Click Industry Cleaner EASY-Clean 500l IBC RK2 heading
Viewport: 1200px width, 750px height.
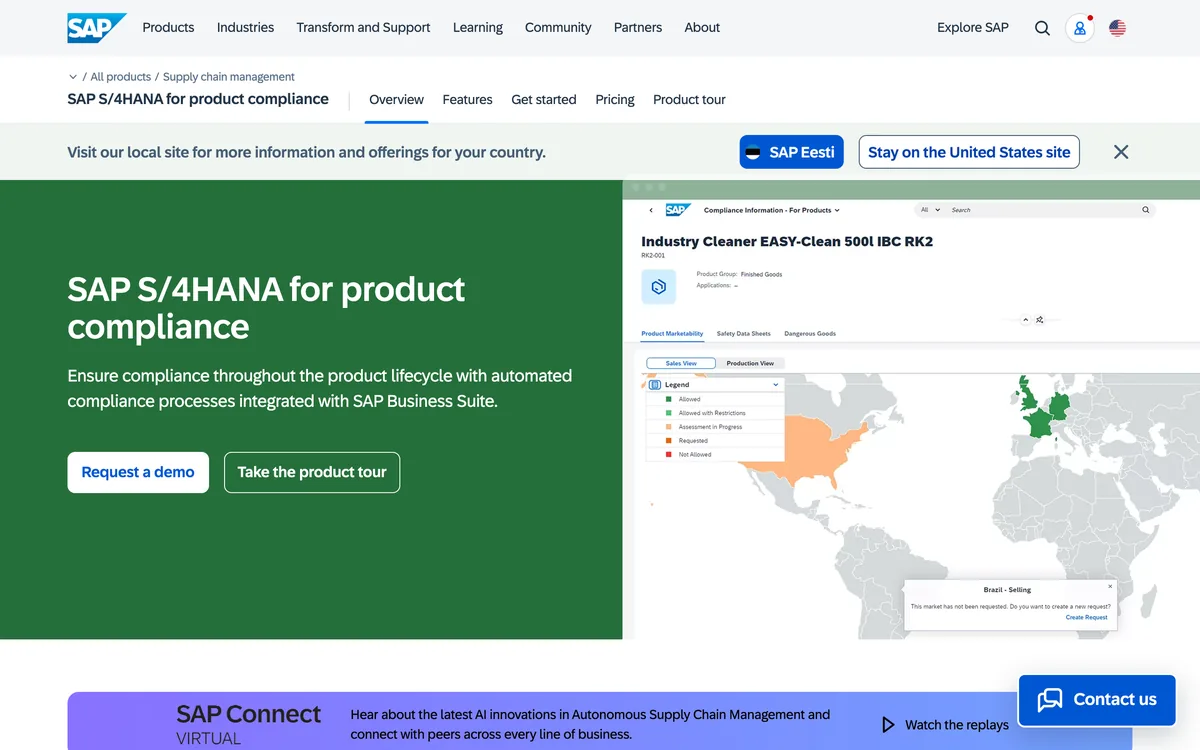tap(787, 241)
